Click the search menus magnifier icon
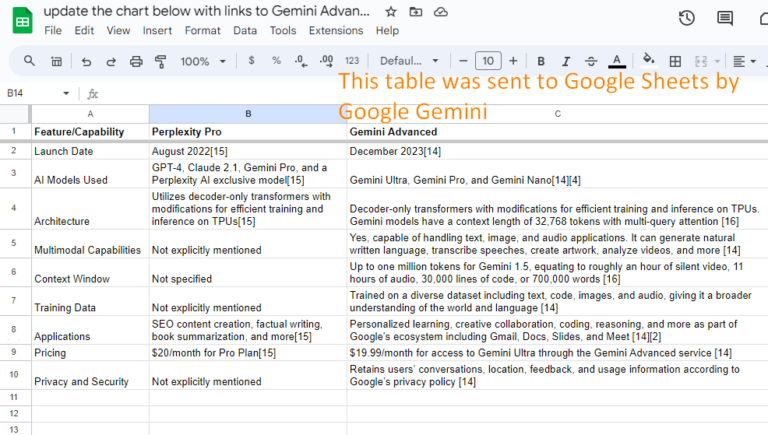The height and width of the screenshot is (435, 768). coord(29,61)
